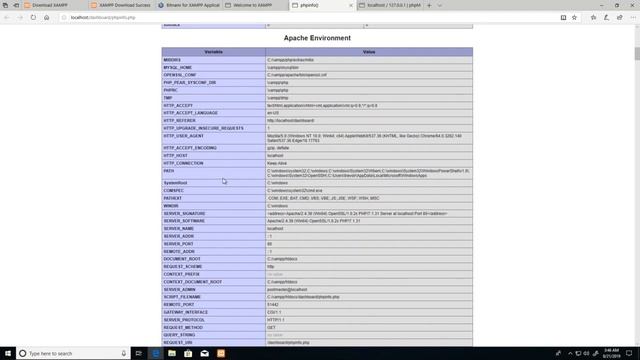Open browser Settings and more menu

(x=633, y=18)
